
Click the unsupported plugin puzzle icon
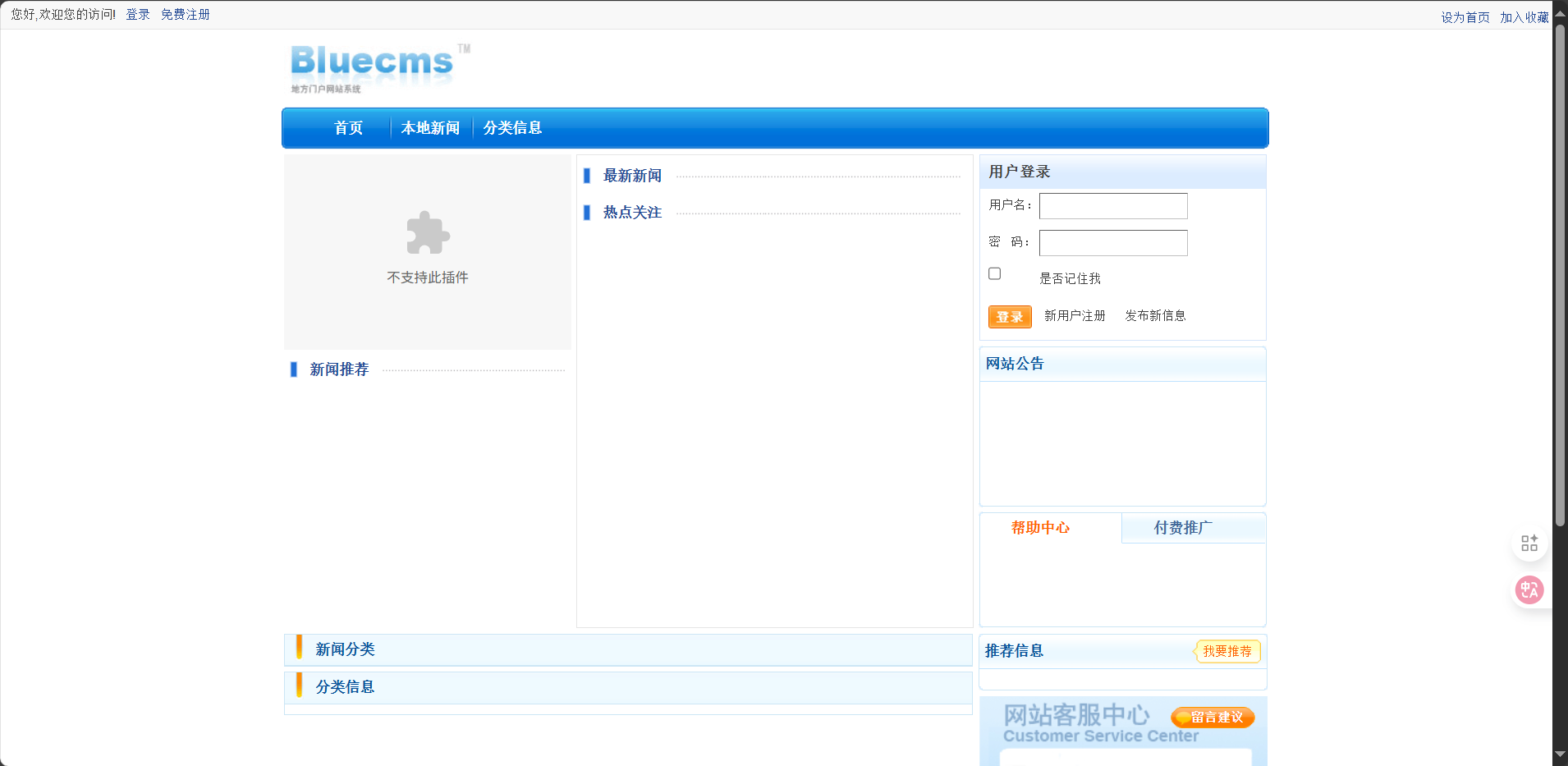[x=428, y=233]
